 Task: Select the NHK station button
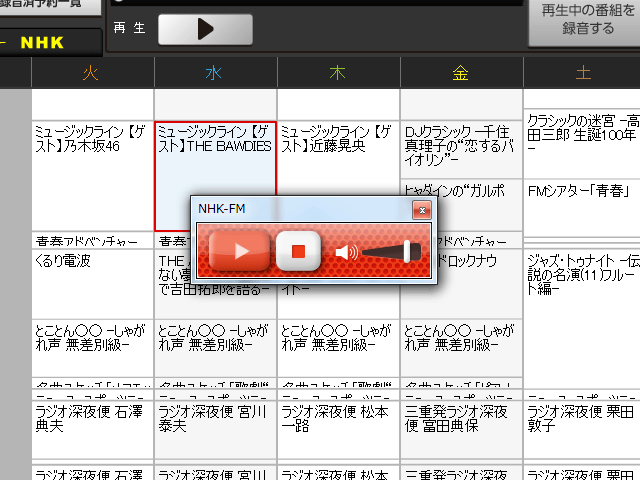[51, 42]
